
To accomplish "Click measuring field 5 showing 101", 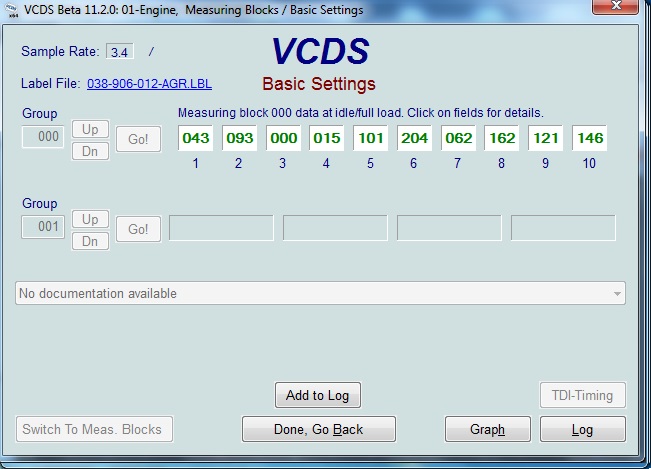I will coord(371,138).
